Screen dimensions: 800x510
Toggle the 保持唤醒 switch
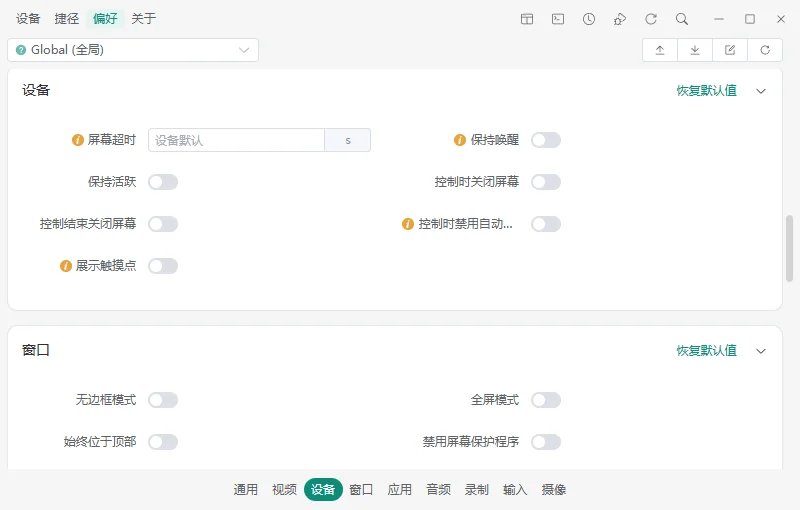tap(546, 140)
